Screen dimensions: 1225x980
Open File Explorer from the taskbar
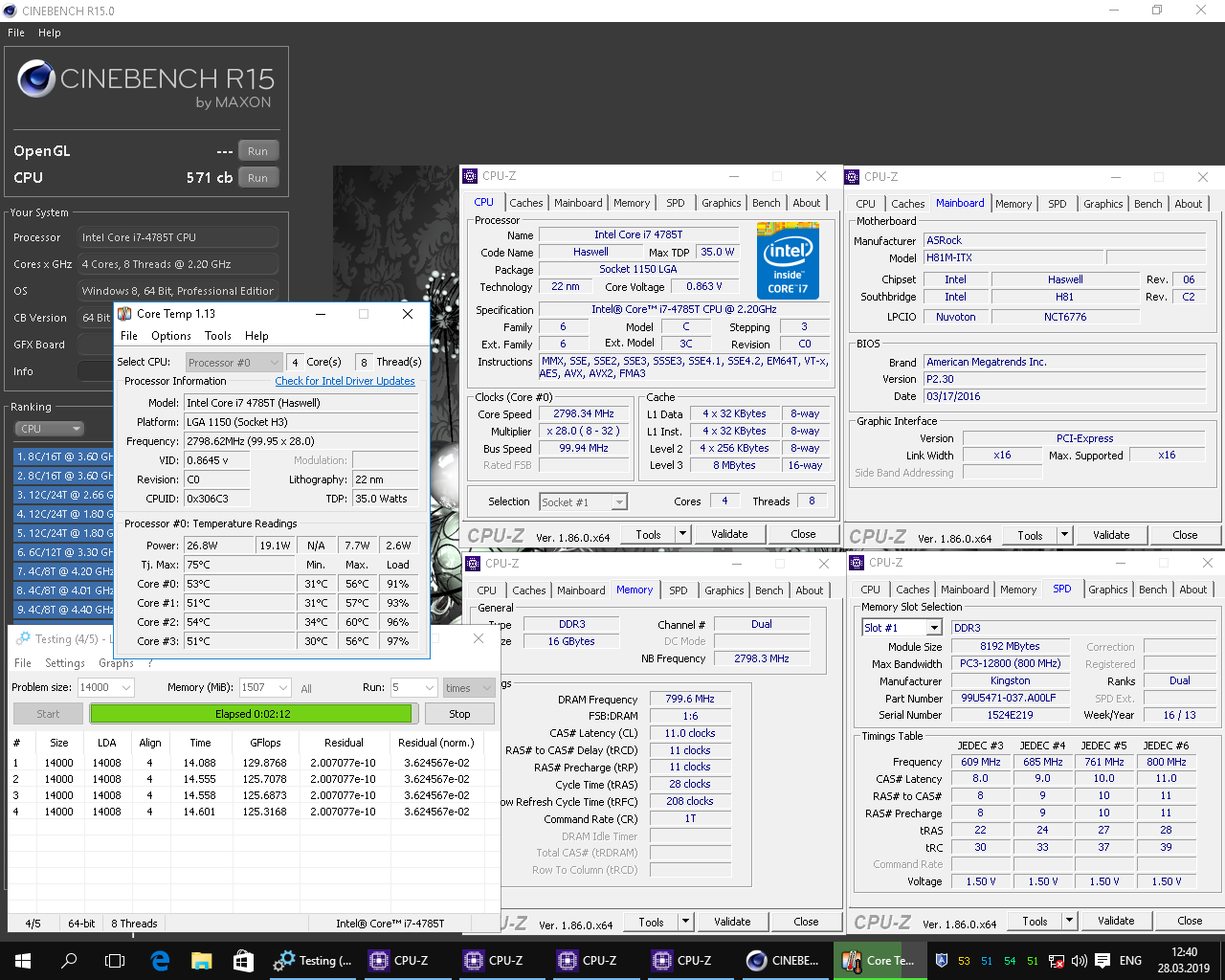[201, 960]
